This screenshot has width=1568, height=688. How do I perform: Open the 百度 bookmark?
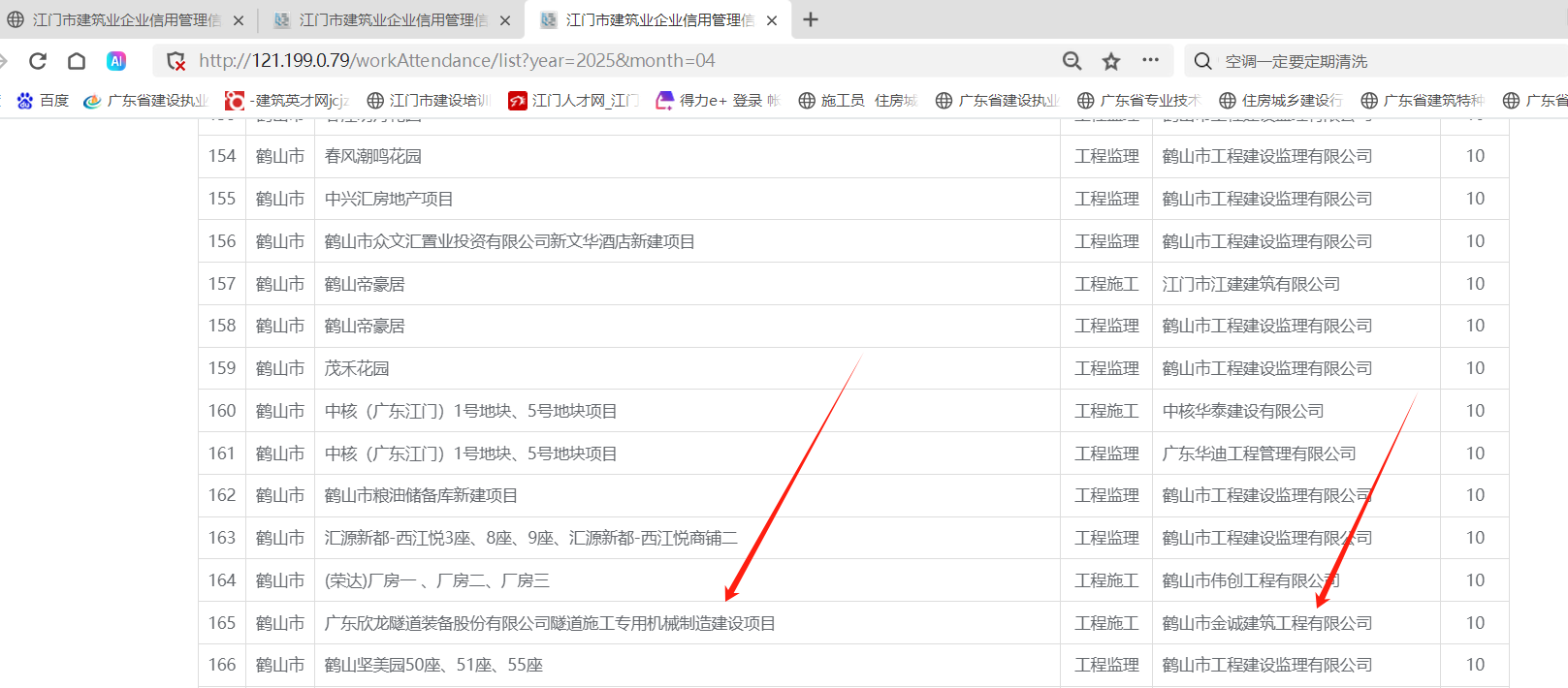tap(43, 100)
